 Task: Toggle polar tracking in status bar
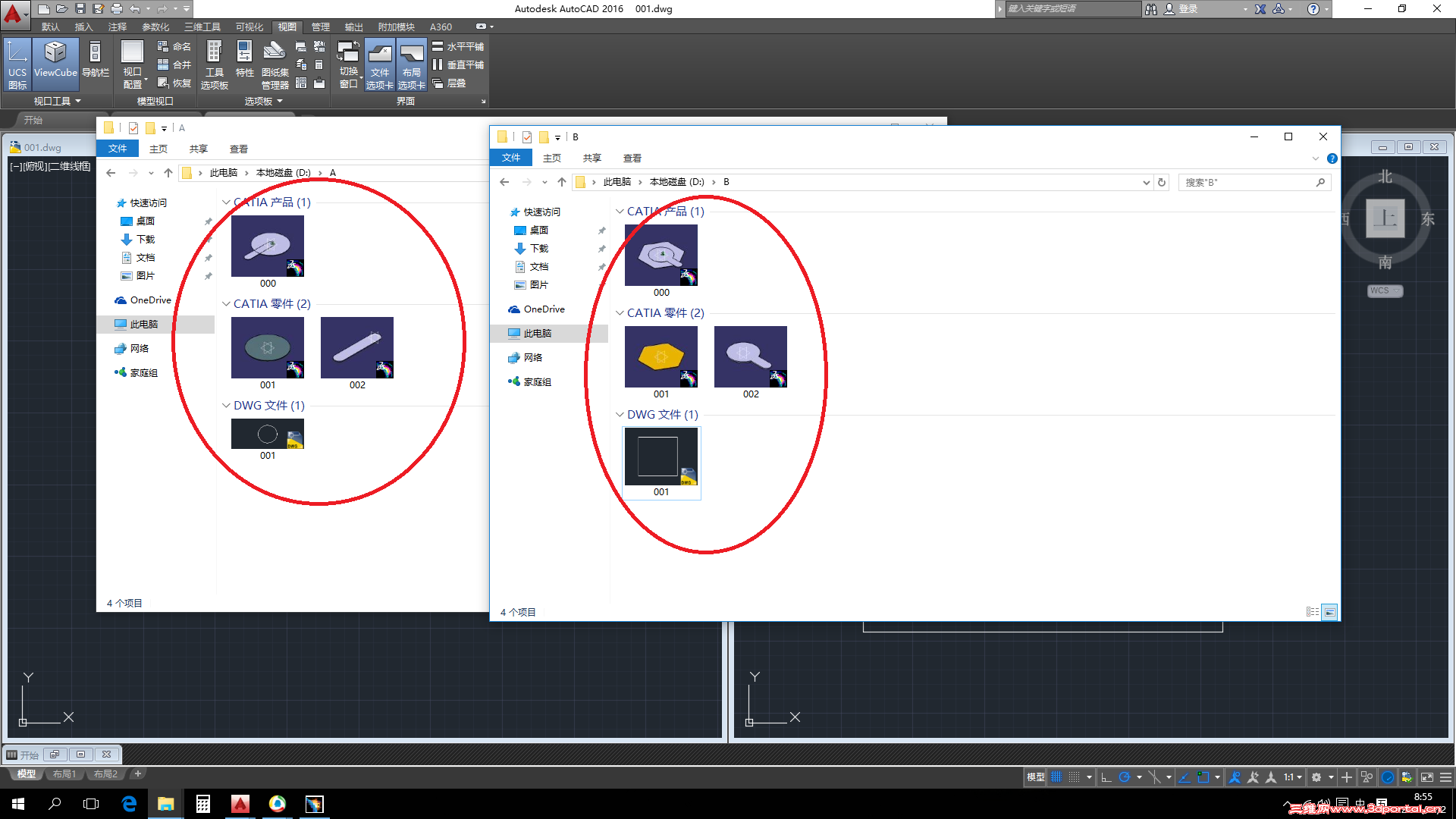coord(1125,777)
